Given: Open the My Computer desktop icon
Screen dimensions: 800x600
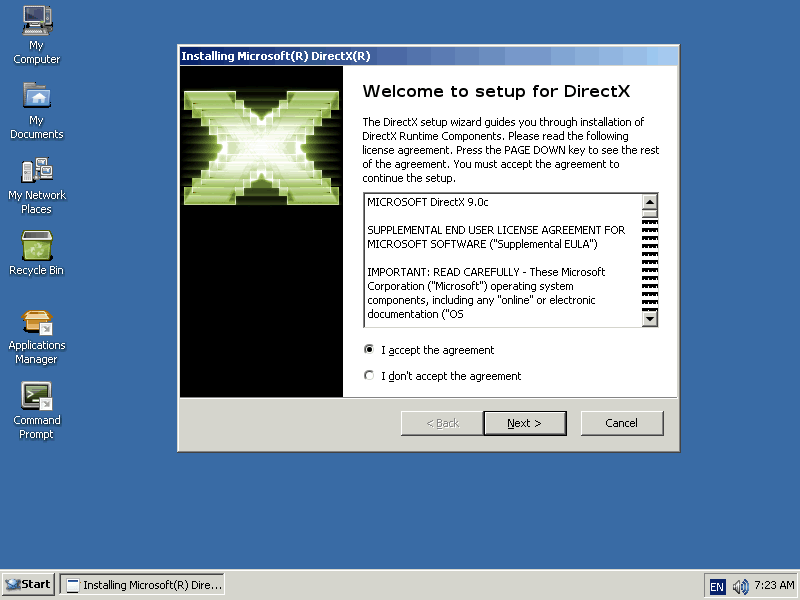Looking at the screenshot, I should 37,35.
